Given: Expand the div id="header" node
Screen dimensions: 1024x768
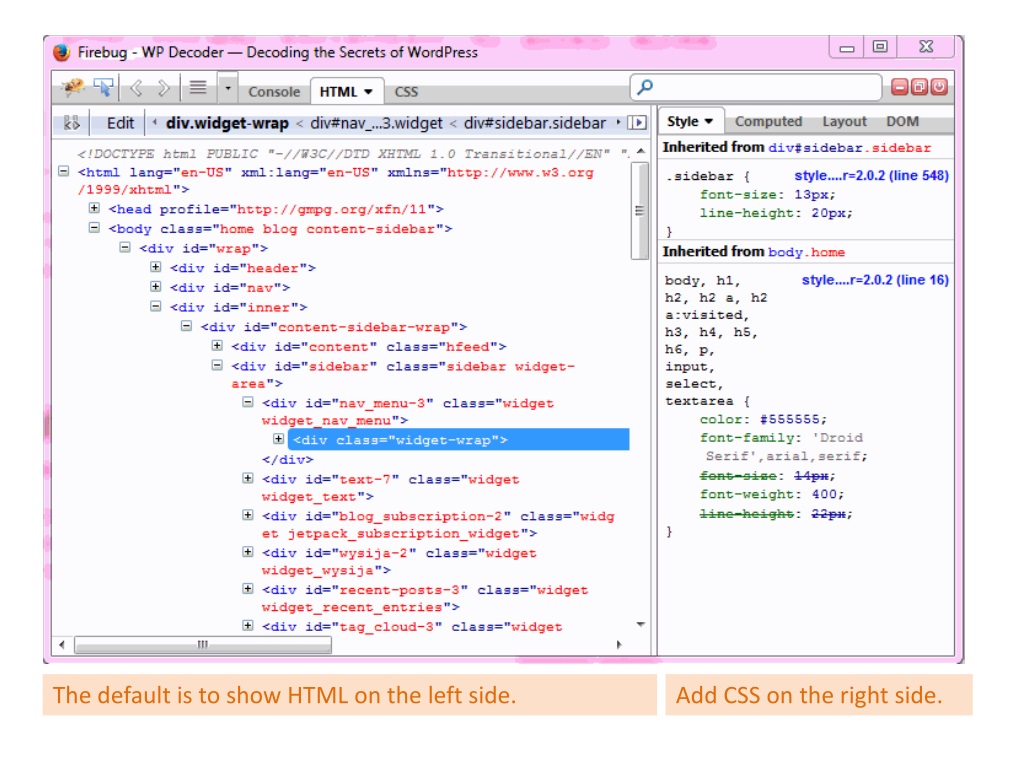Looking at the screenshot, I should [x=155, y=267].
